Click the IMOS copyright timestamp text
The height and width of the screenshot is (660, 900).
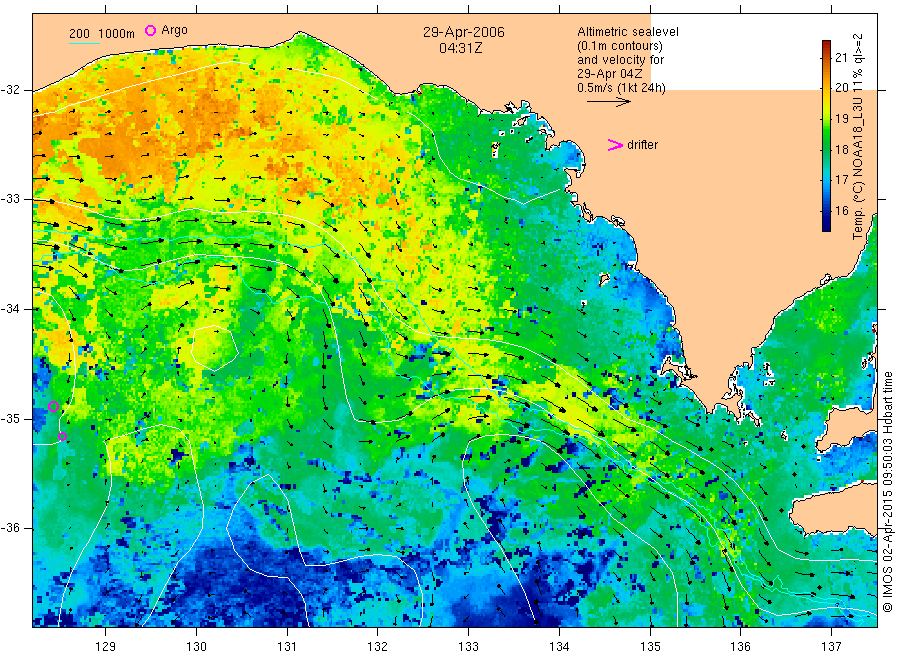pos(887,492)
